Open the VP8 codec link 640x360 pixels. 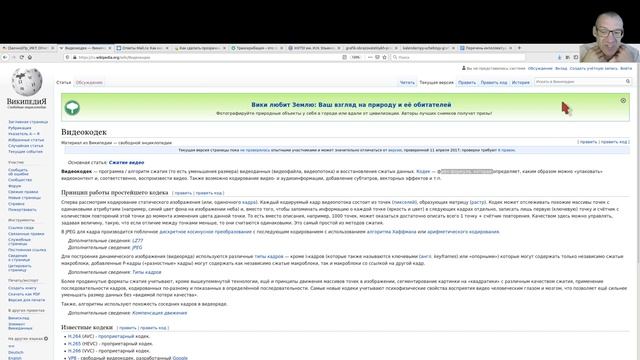pyautogui.click(x=72, y=358)
